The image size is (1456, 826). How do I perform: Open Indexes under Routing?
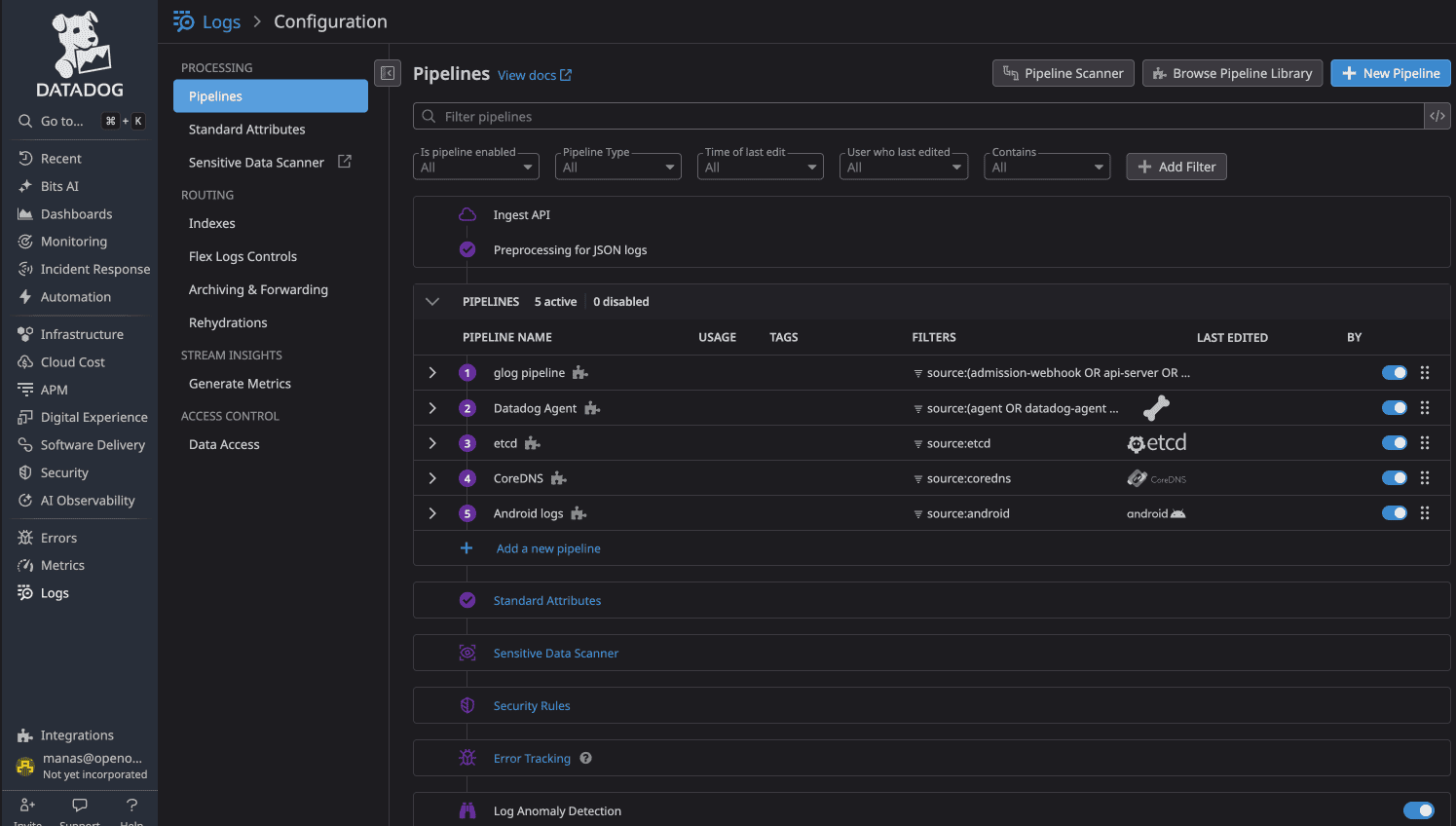211,223
